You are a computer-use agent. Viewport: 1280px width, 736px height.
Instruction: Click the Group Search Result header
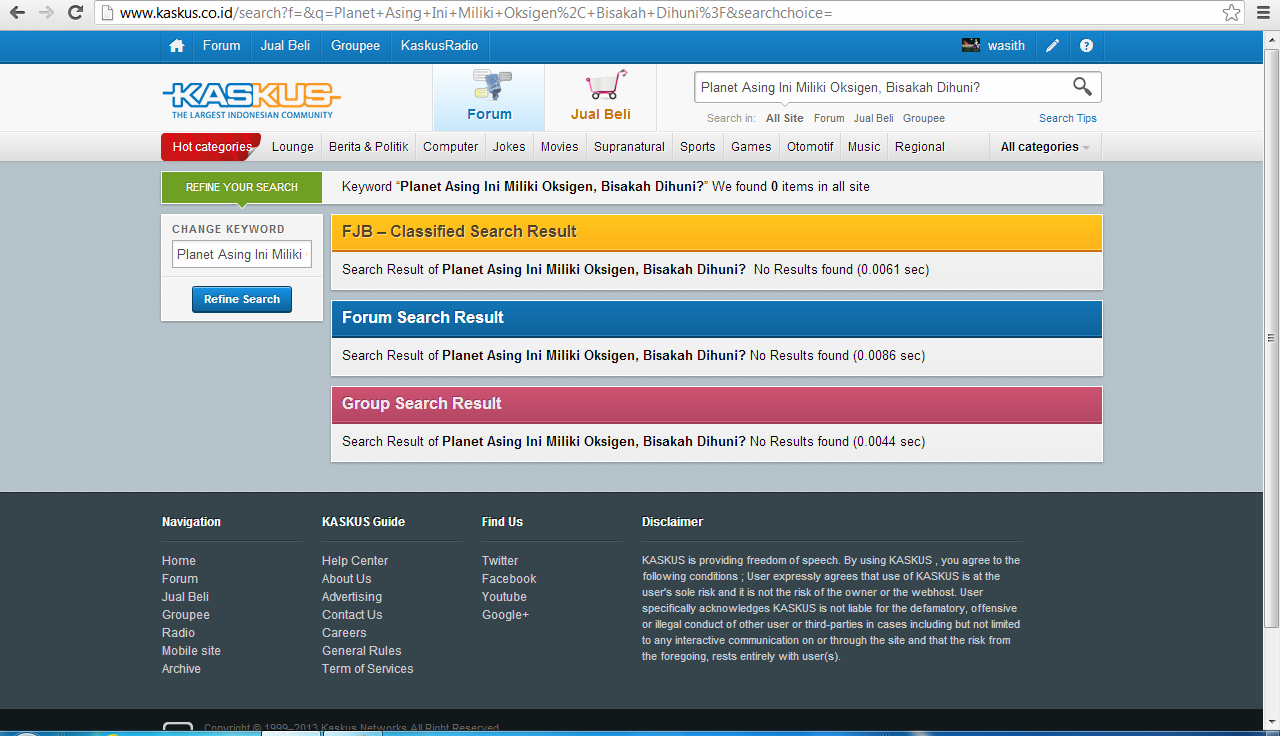click(x=716, y=404)
